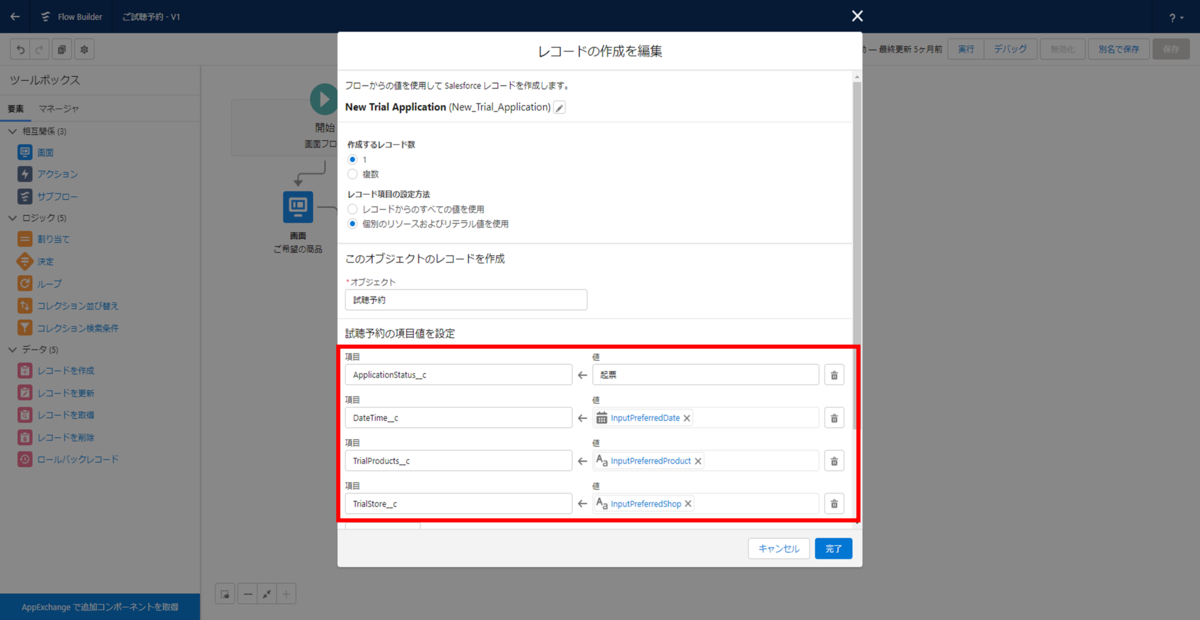Viewport: 1200px width, 620px height.
Task: Click the InputPreferredShop value field
Action: point(705,504)
